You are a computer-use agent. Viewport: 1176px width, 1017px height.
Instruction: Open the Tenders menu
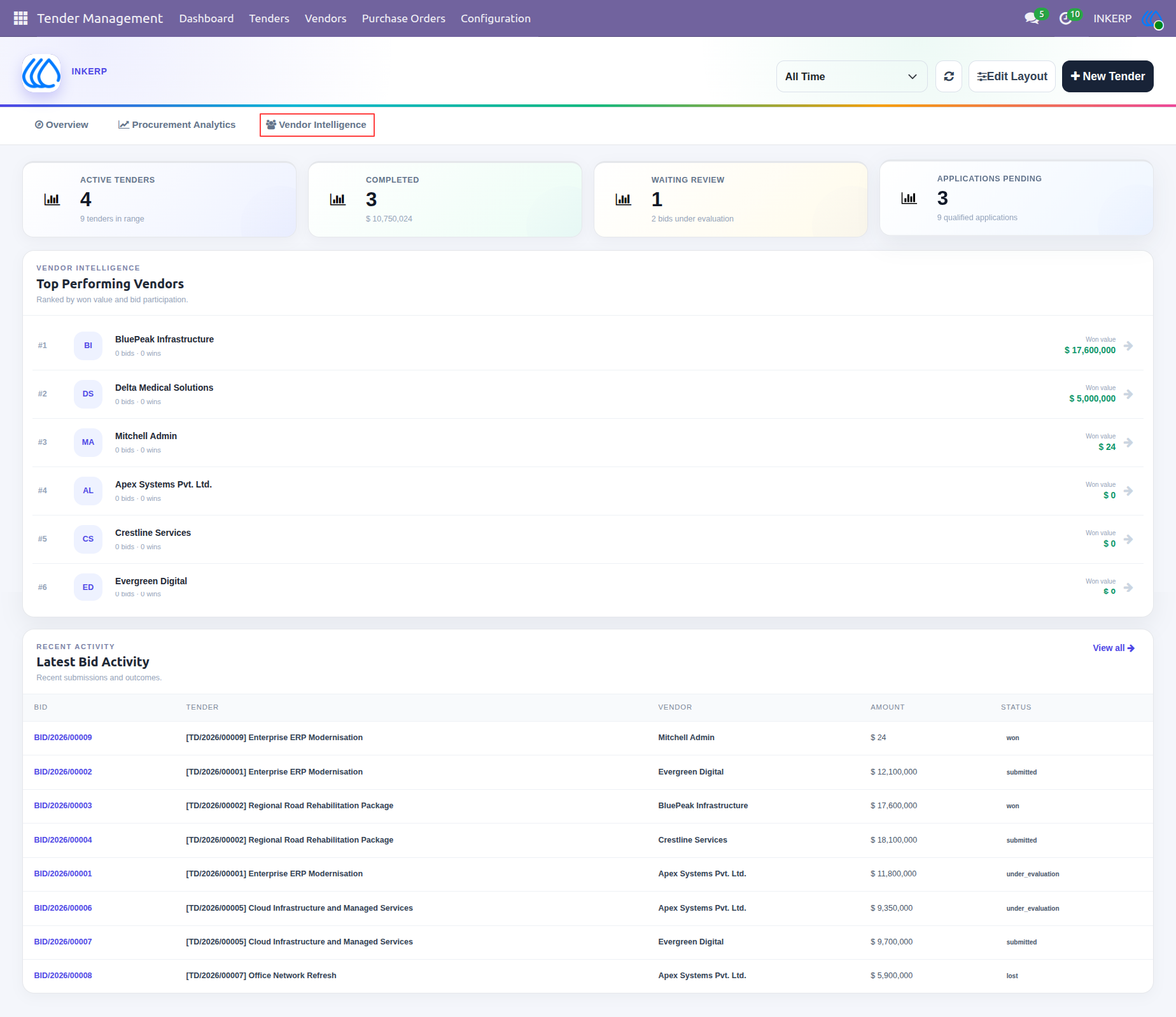click(x=269, y=18)
